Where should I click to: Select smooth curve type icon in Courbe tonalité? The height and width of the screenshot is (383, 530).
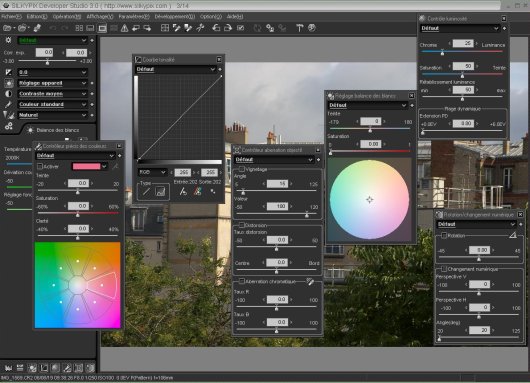coord(160,192)
